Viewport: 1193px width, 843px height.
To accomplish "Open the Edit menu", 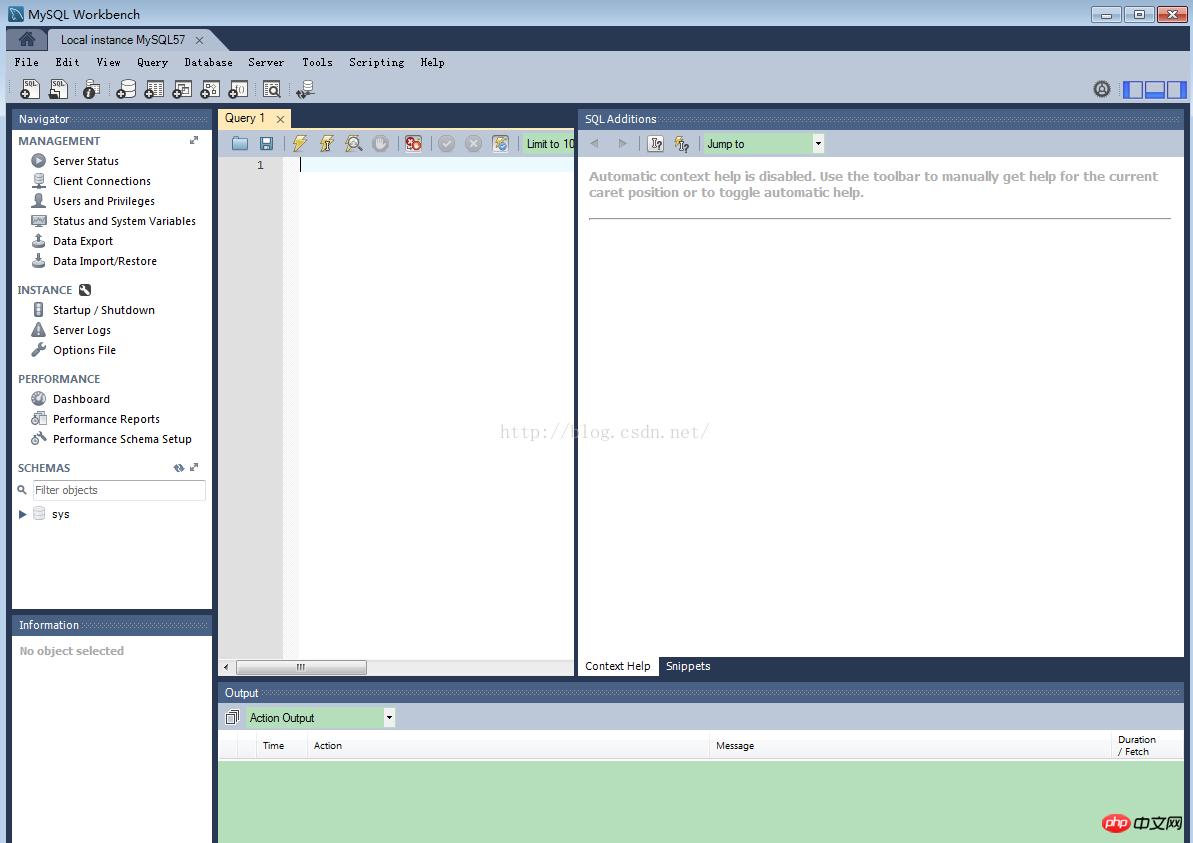I will [67, 62].
